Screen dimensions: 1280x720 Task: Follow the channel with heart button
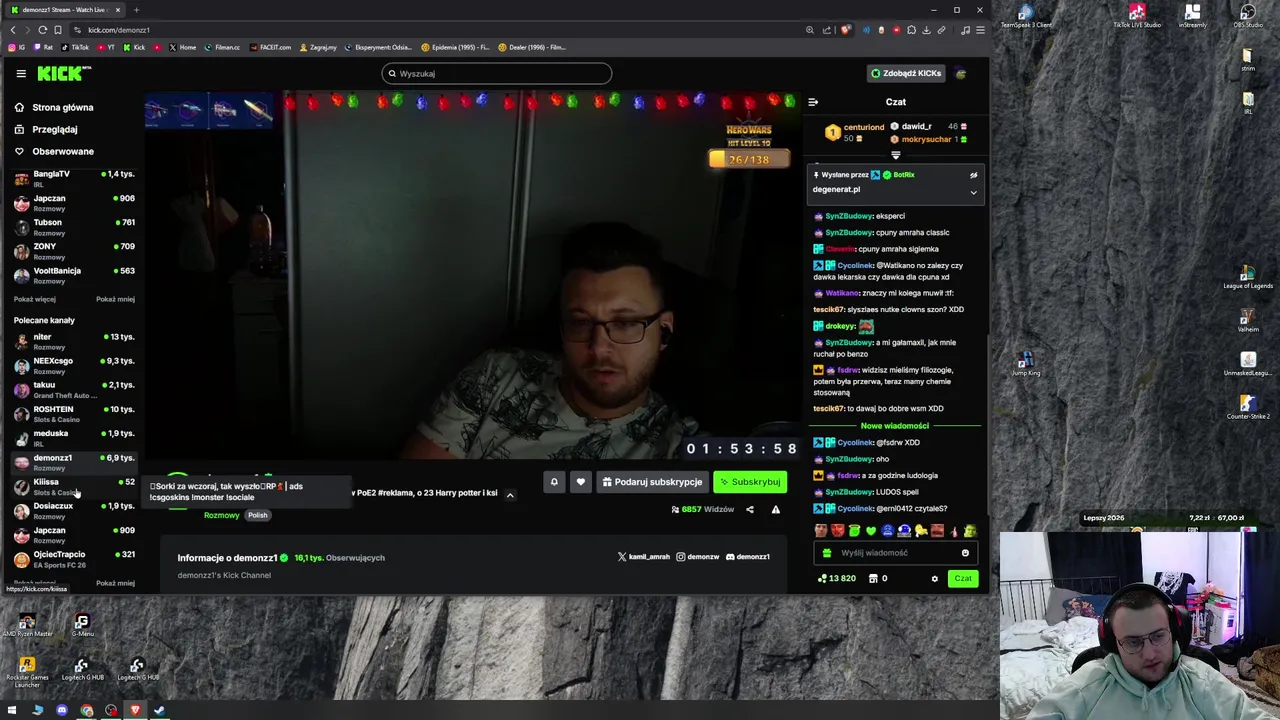[x=580, y=482]
